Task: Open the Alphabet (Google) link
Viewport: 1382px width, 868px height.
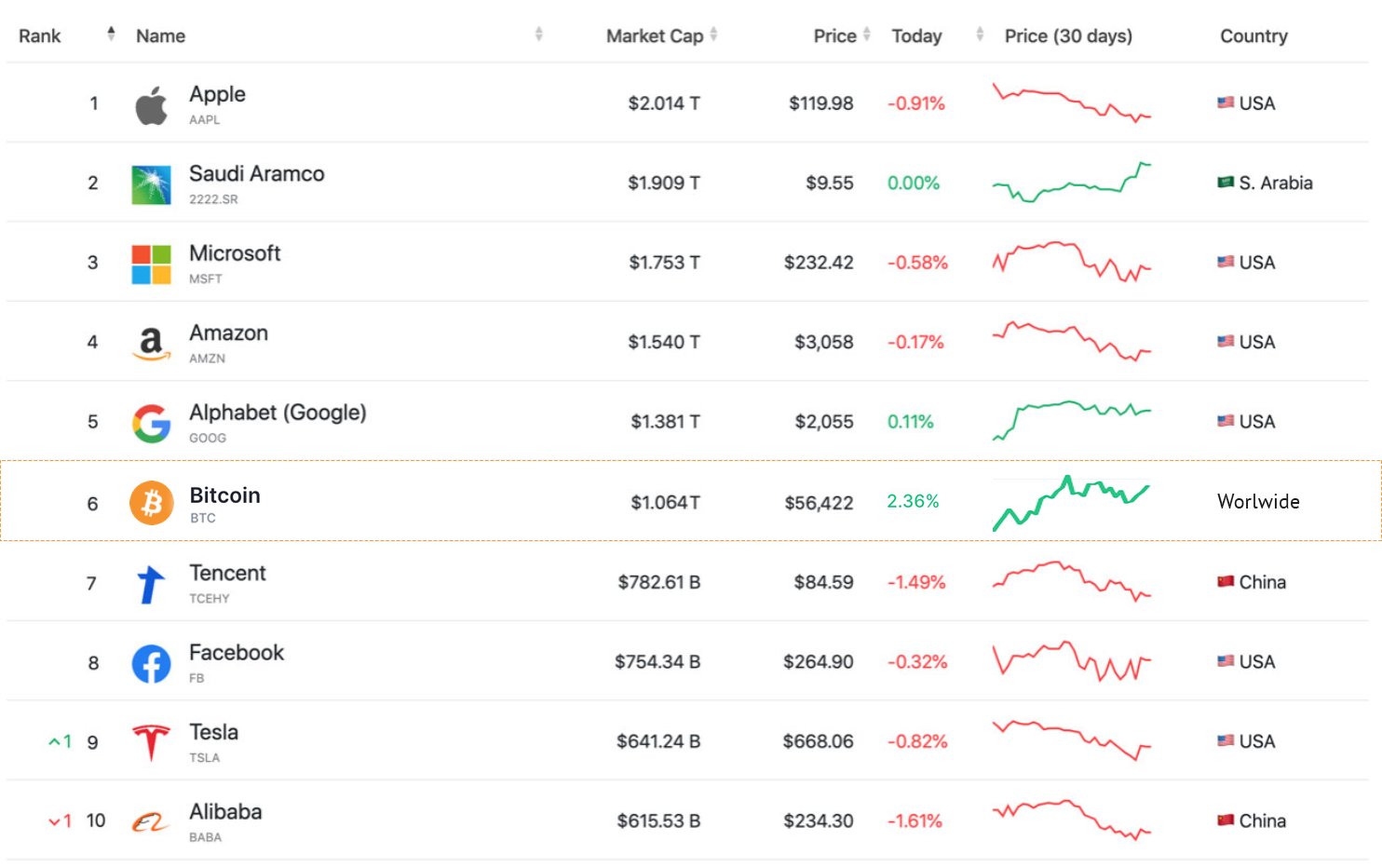Action: pos(278,413)
